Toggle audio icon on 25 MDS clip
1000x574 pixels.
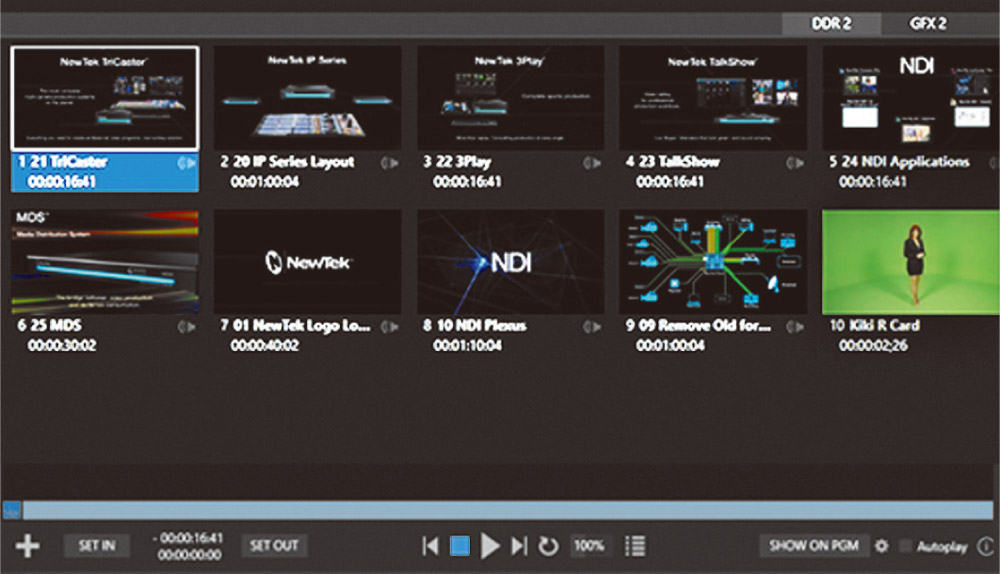coord(186,327)
